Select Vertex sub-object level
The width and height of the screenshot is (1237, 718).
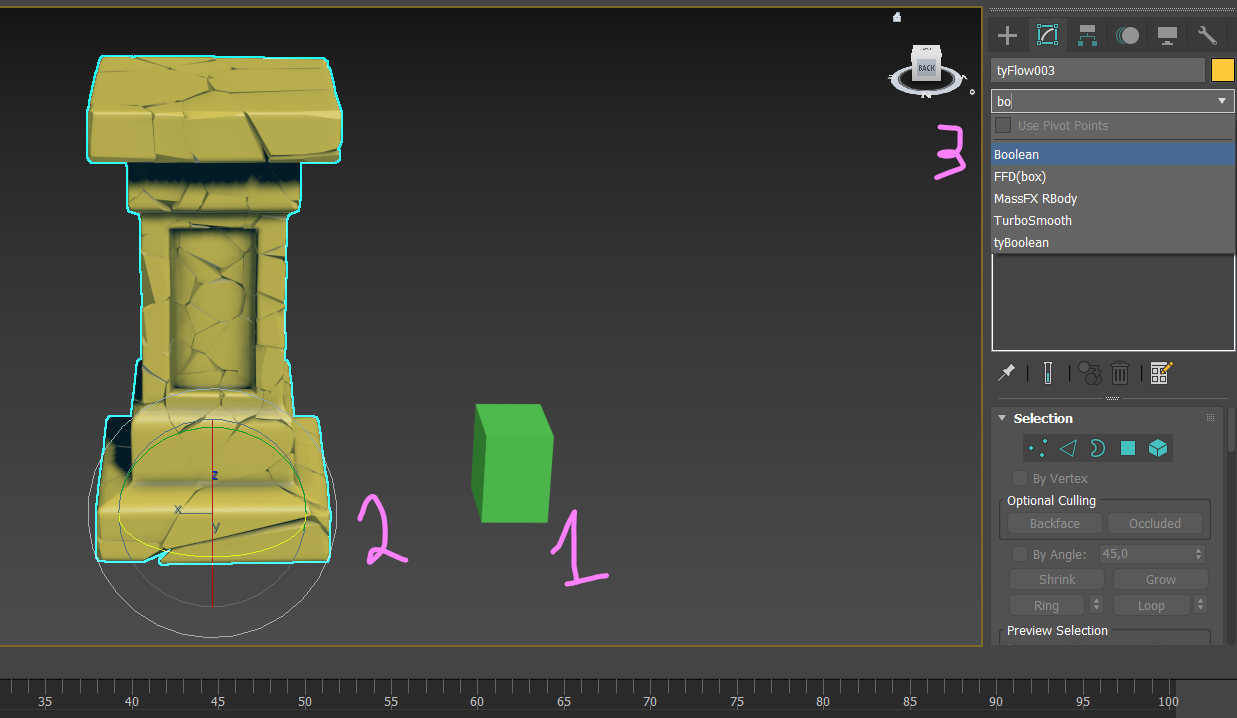[x=1037, y=448]
